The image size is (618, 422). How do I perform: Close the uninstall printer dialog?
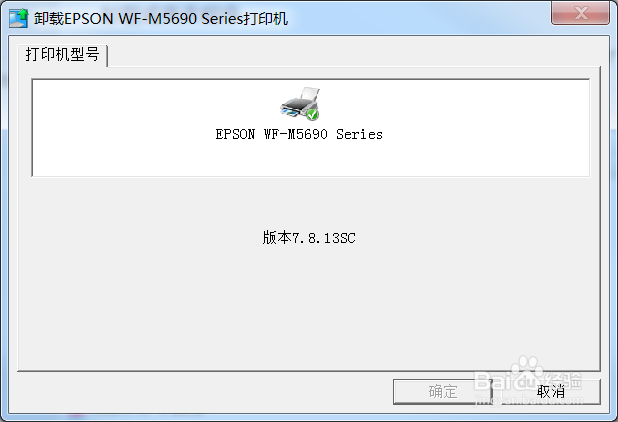(x=580, y=13)
